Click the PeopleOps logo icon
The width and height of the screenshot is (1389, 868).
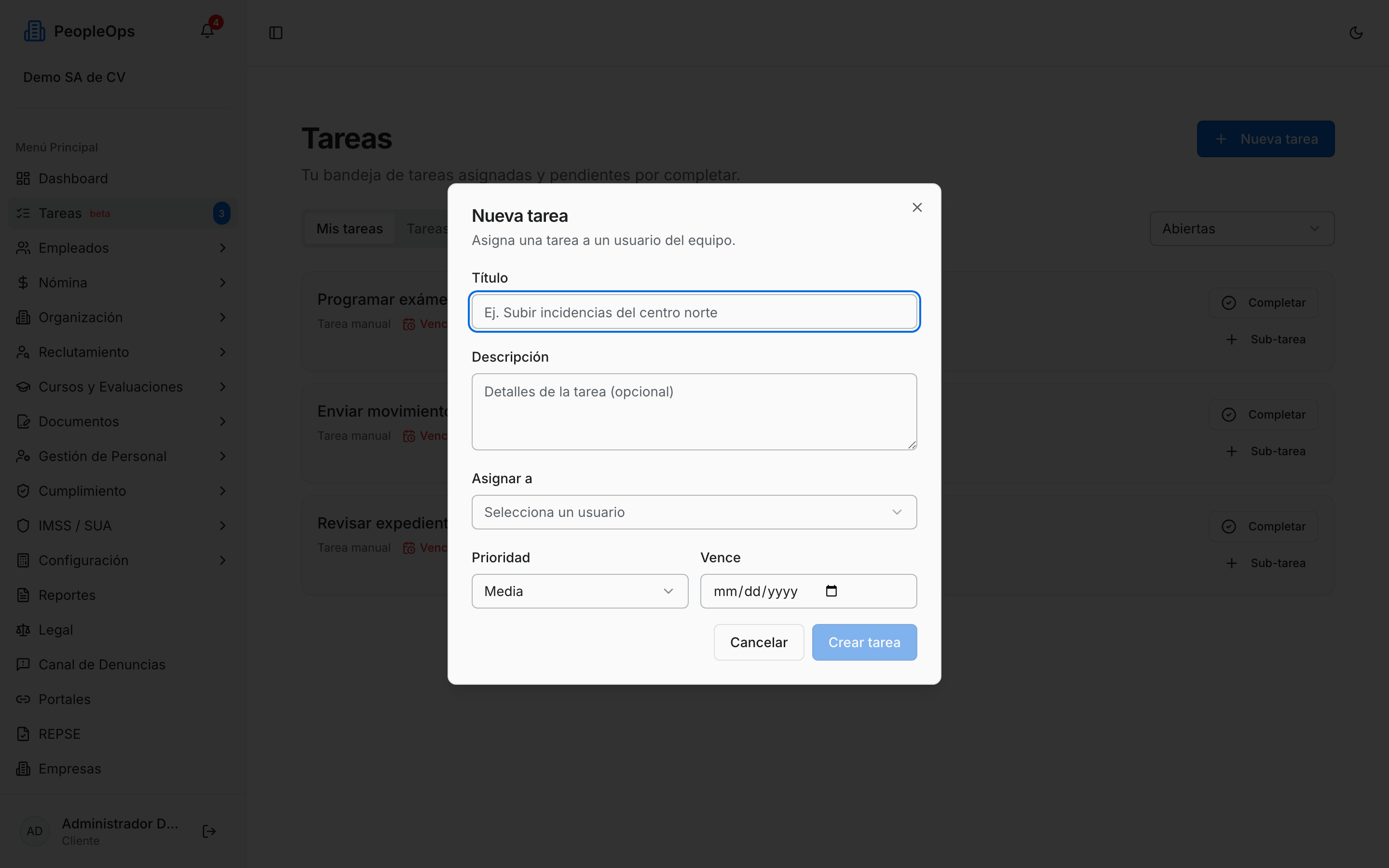[34, 31]
